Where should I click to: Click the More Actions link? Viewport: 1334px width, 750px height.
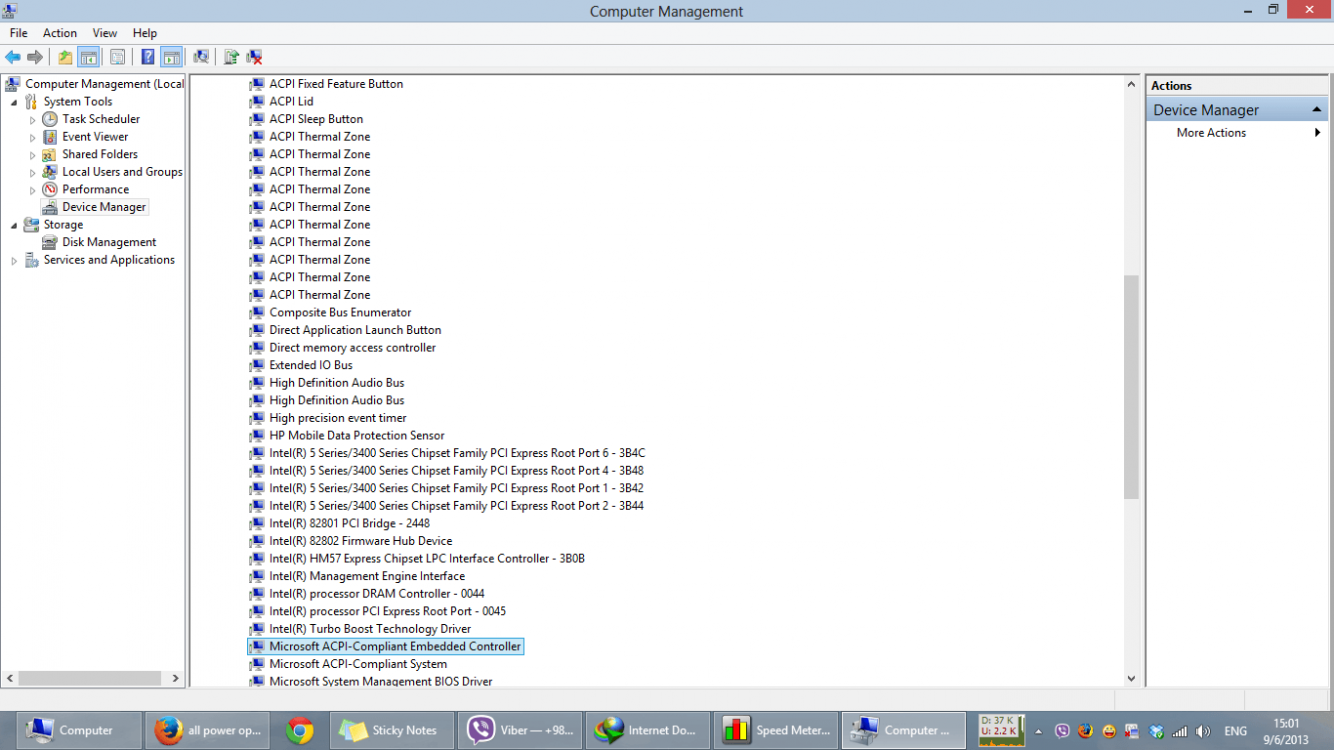[x=1211, y=133]
